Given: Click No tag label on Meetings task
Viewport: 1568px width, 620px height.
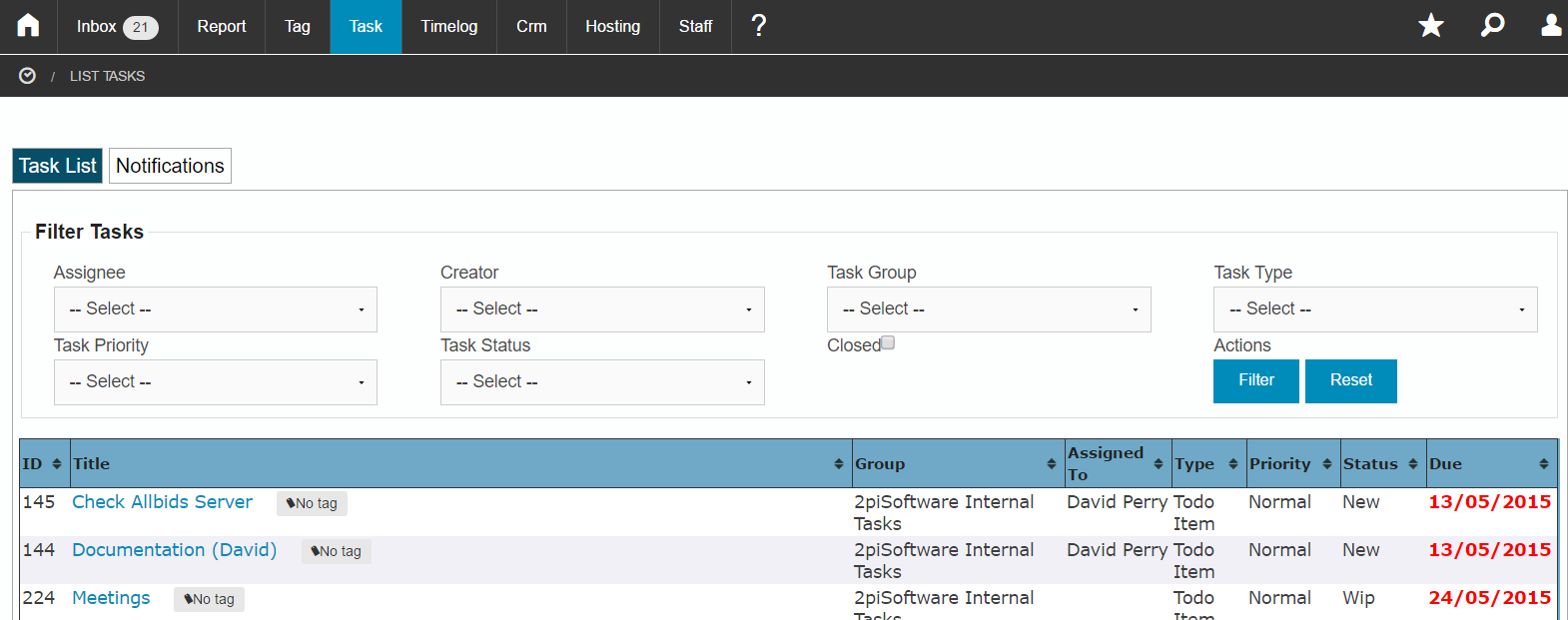Looking at the screenshot, I should click(209, 599).
